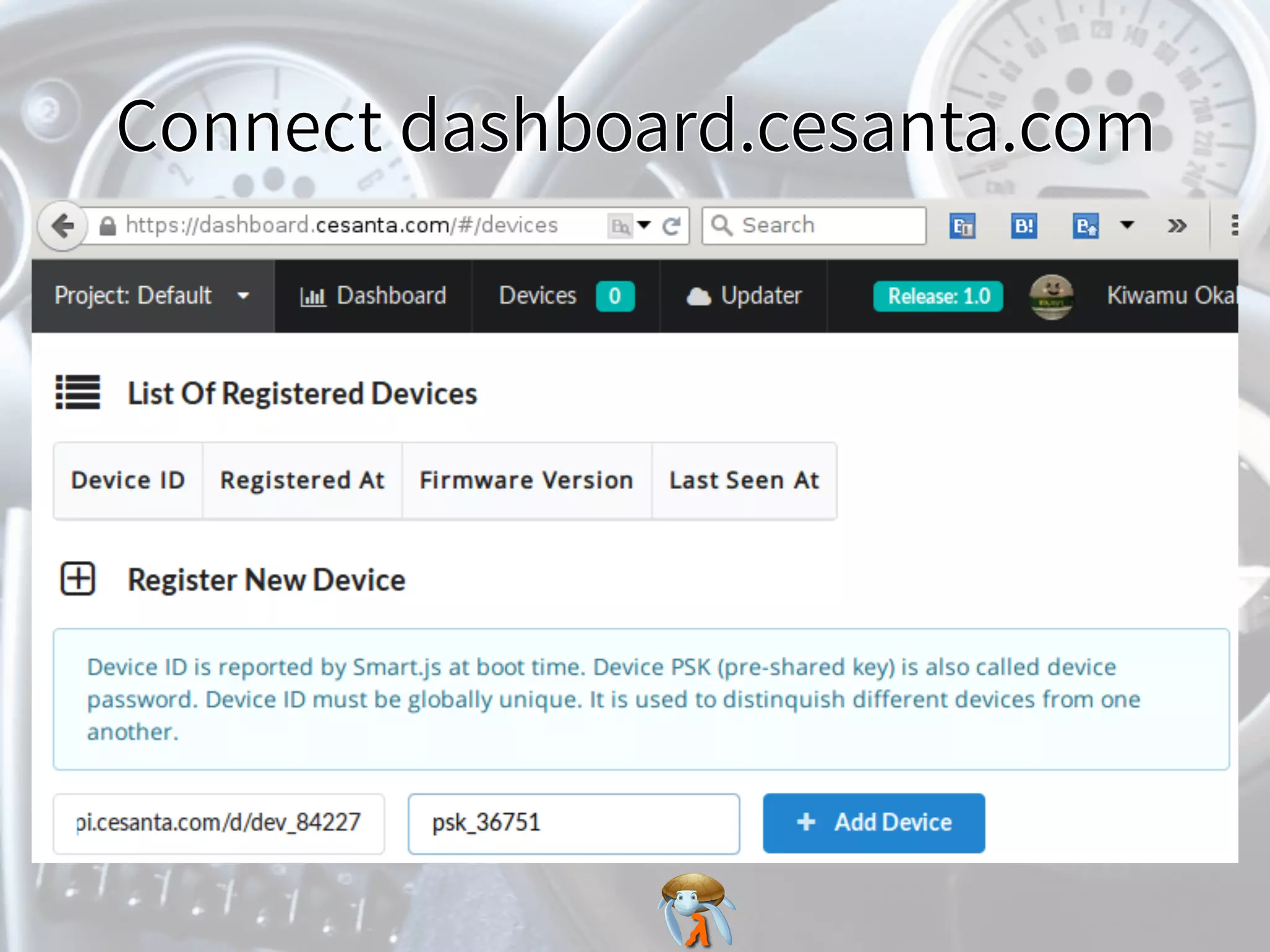Click the Updater cloud icon
The height and width of the screenshot is (952, 1270).
pyautogui.click(x=699, y=297)
